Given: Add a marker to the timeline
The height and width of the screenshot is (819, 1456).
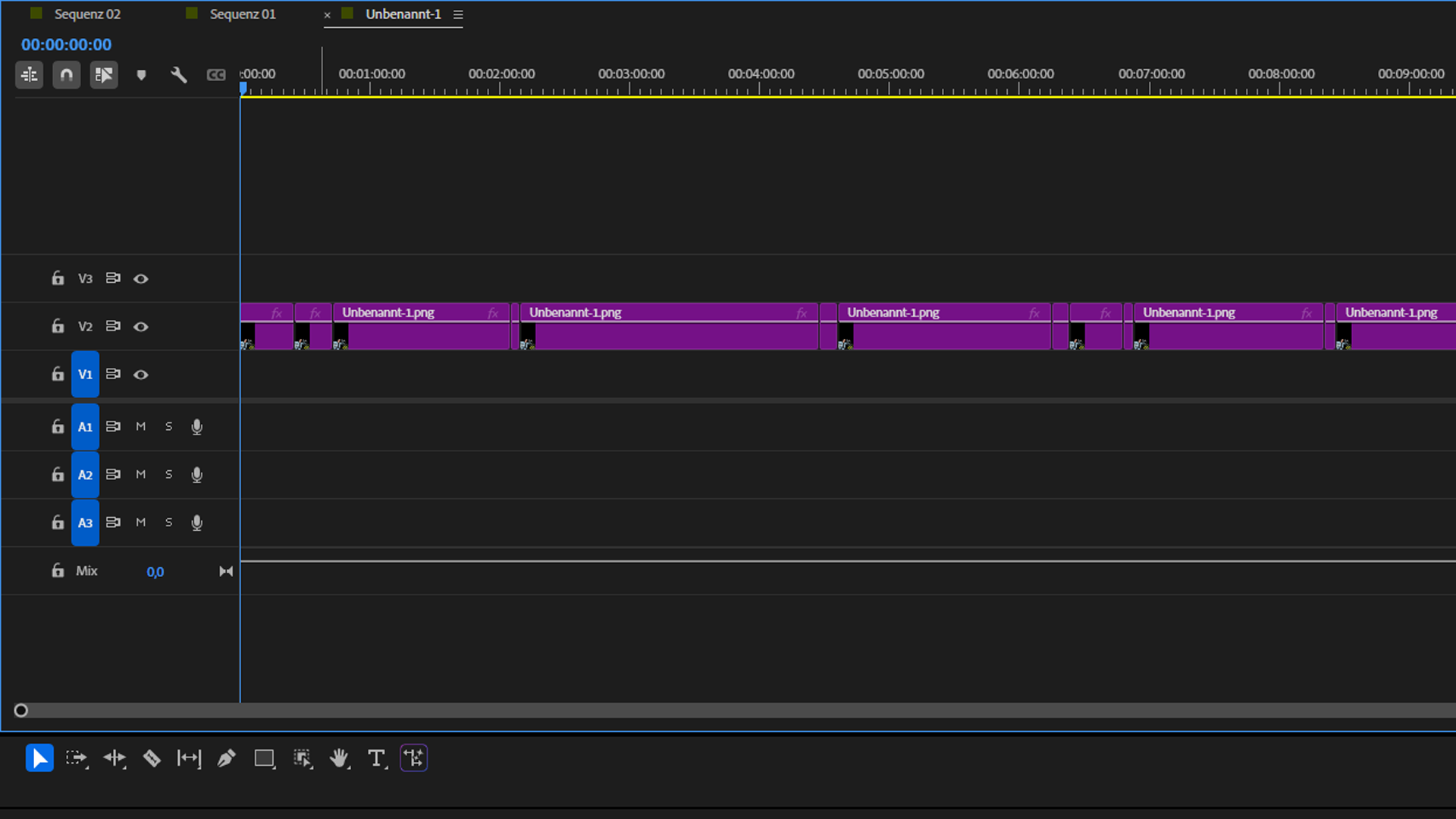Looking at the screenshot, I should tap(141, 74).
